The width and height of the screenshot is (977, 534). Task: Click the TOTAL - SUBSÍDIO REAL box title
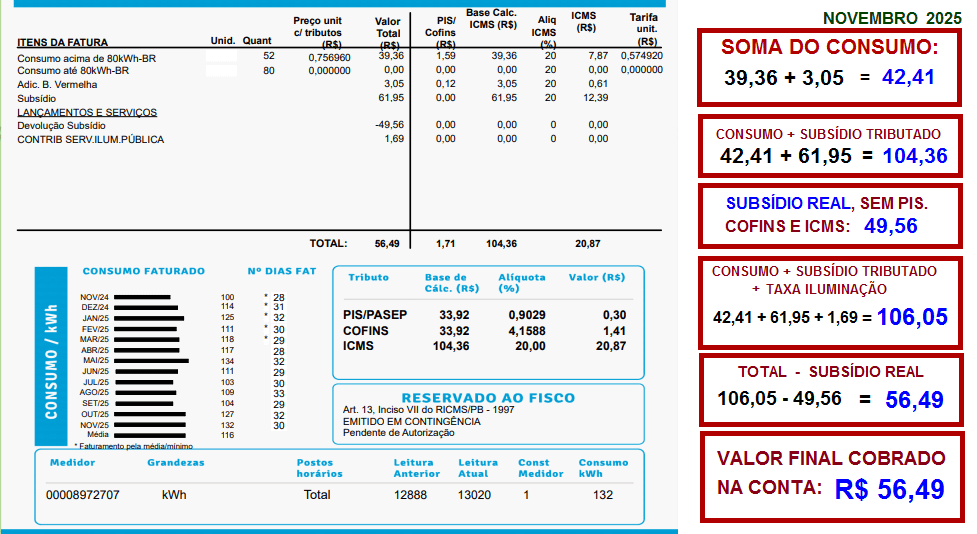click(831, 372)
